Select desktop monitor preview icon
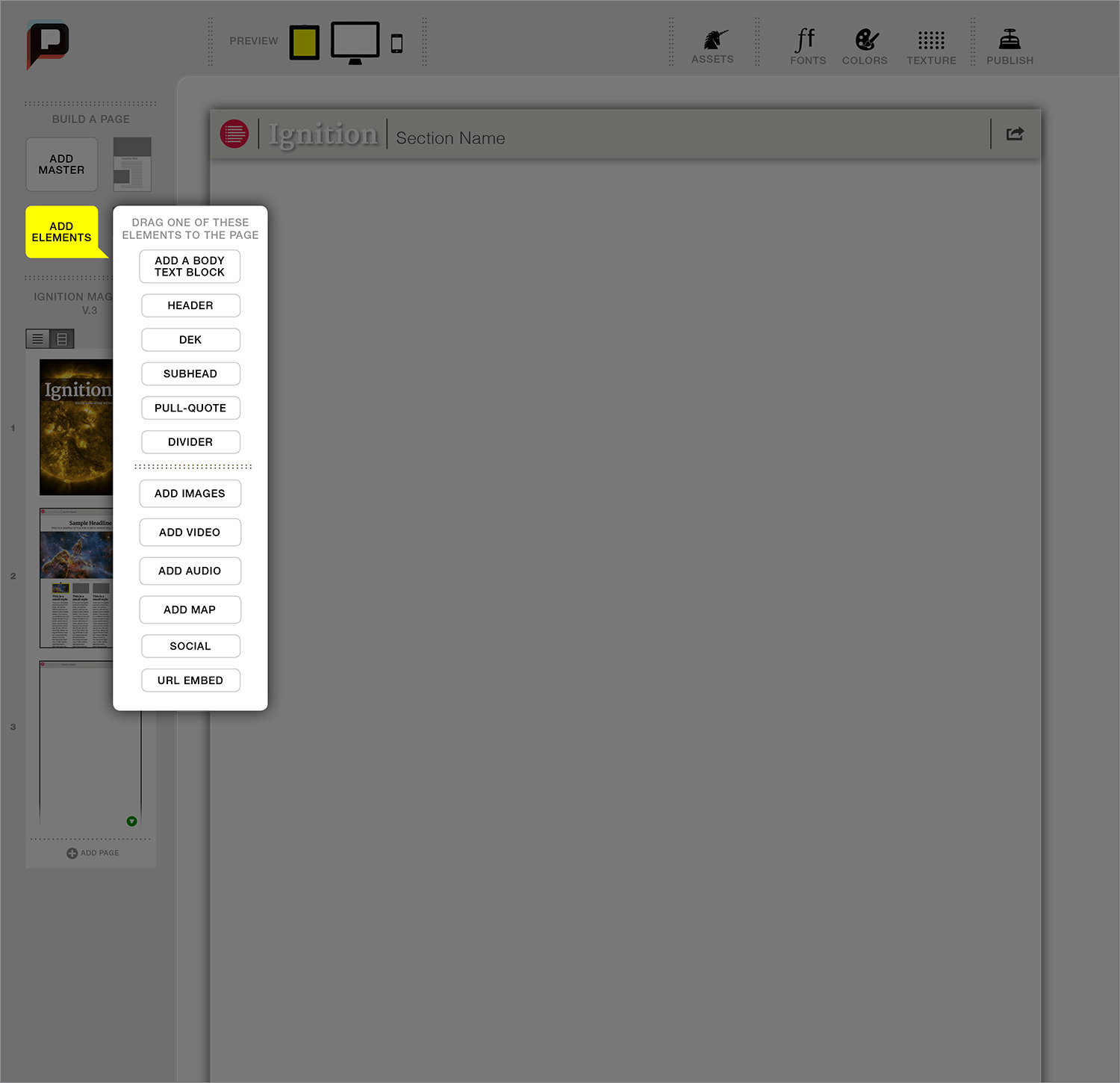The width and height of the screenshot is (1120, 1083). 355,43
